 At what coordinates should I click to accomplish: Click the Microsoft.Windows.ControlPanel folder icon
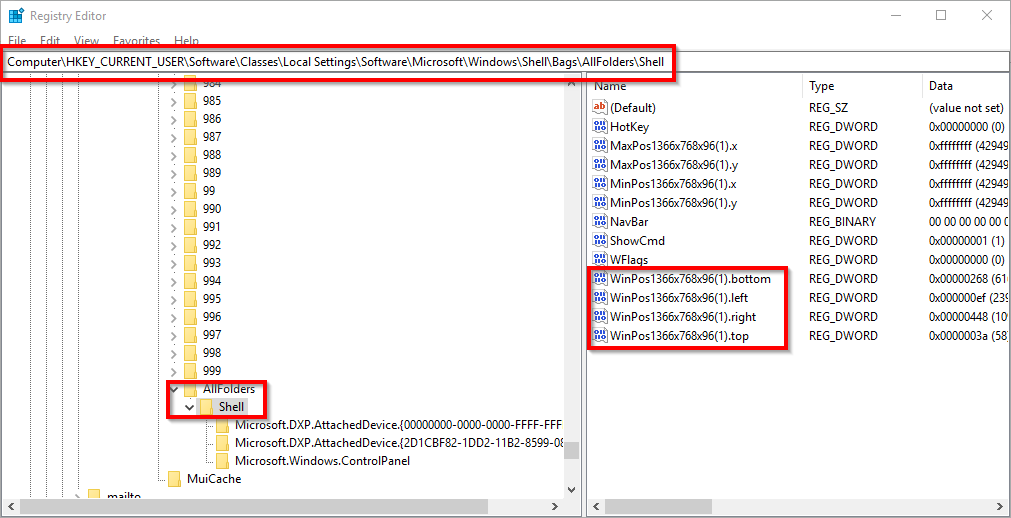(222, 461)
